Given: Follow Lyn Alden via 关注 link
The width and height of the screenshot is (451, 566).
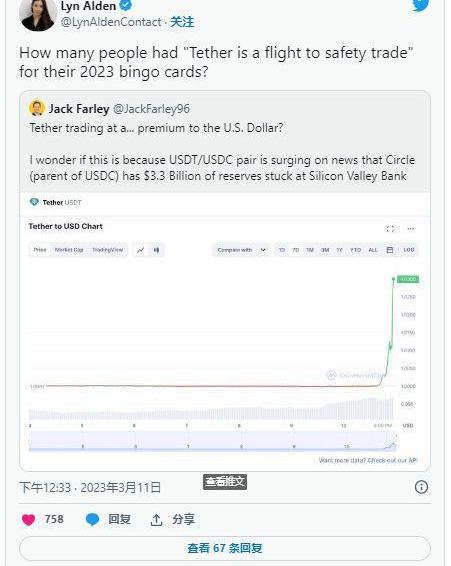Looking at the screenshot, I should [x=182, y=22].
